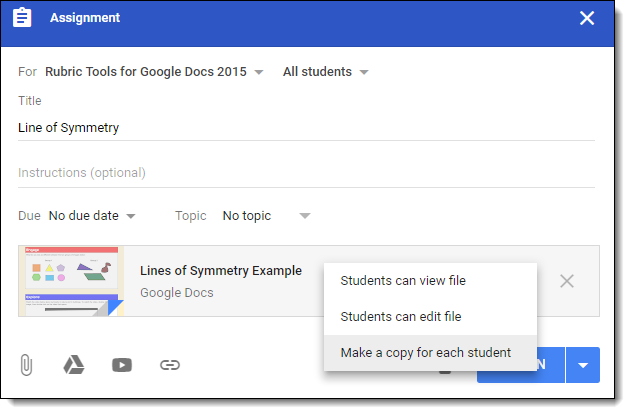Viewport: 630px width, 414px height.
Task: Click the Instructions (optional) field
Action: coord(306,174)
